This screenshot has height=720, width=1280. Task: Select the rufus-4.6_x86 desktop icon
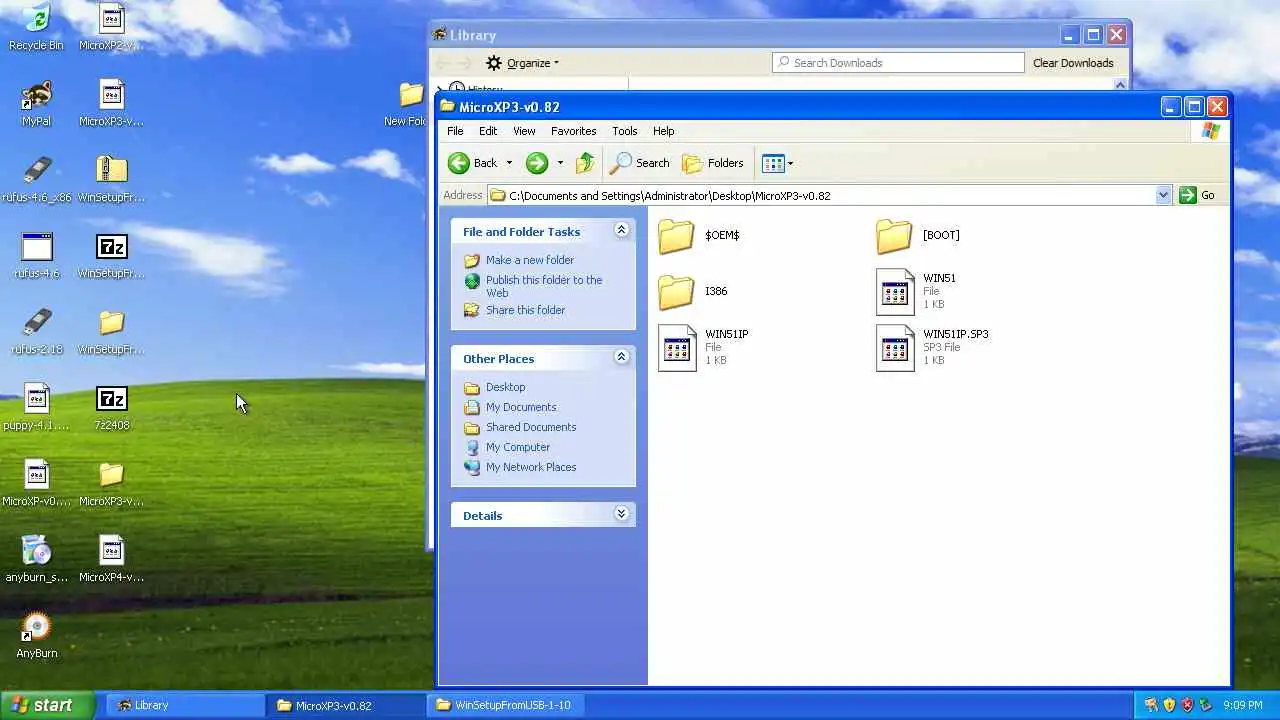point(36,179)
